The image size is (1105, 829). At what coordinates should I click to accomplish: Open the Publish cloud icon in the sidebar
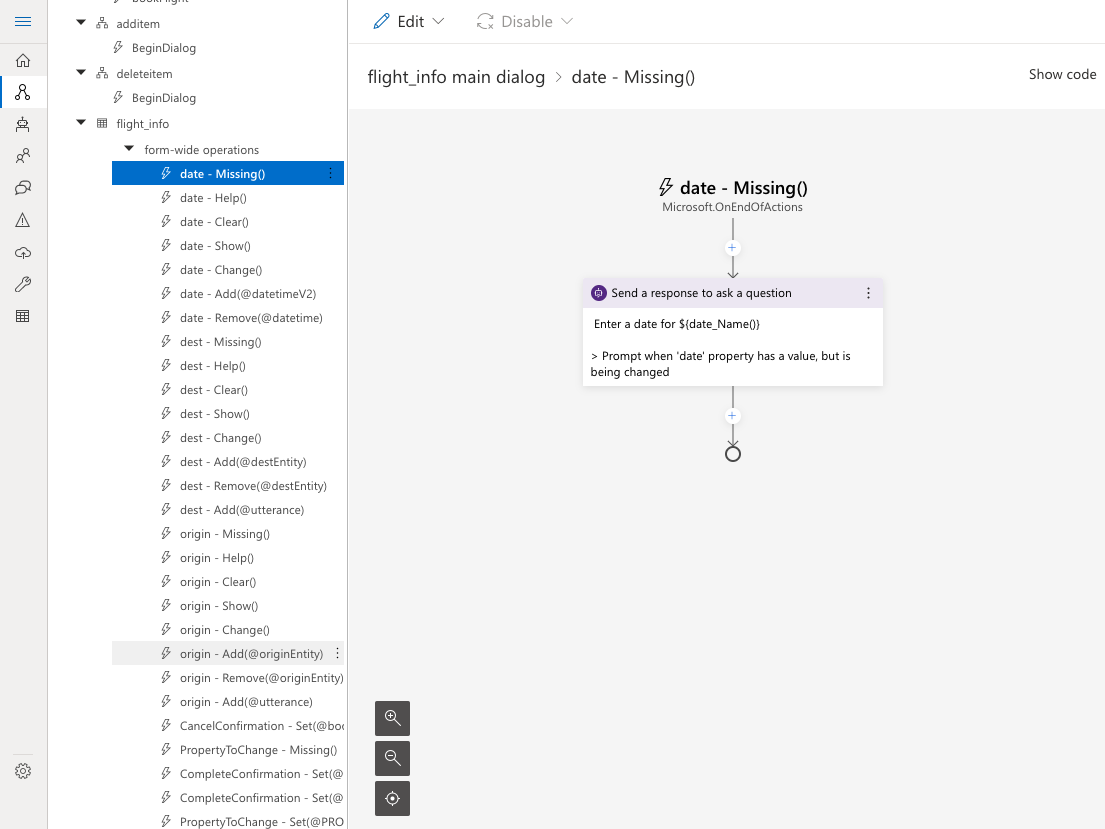pos(23,253)
